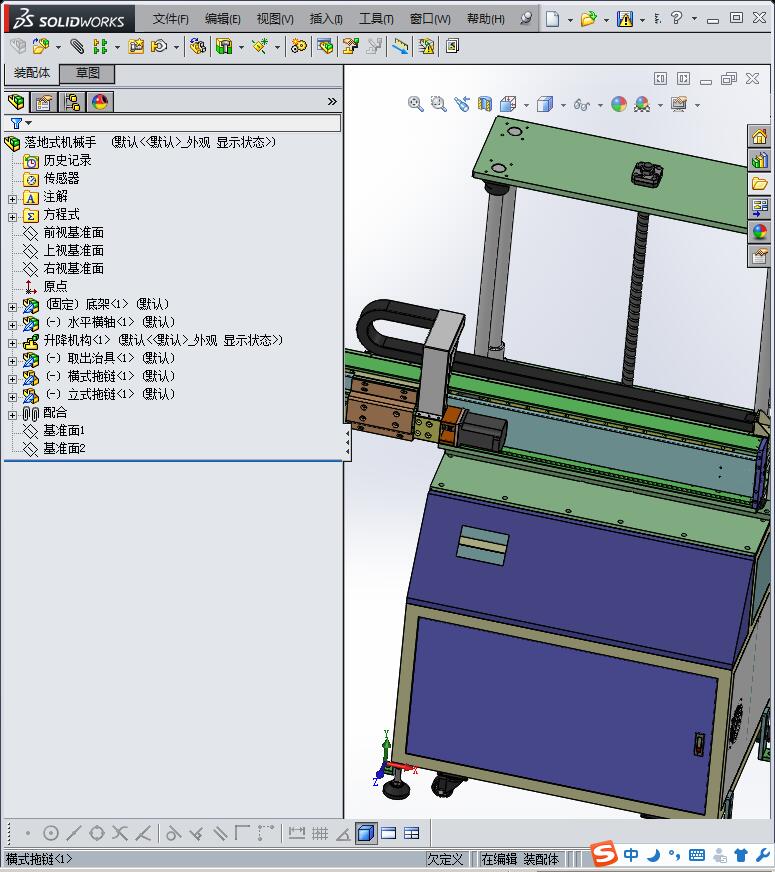Click the Section View icon
775x872 pixels.
click(485, 104)
